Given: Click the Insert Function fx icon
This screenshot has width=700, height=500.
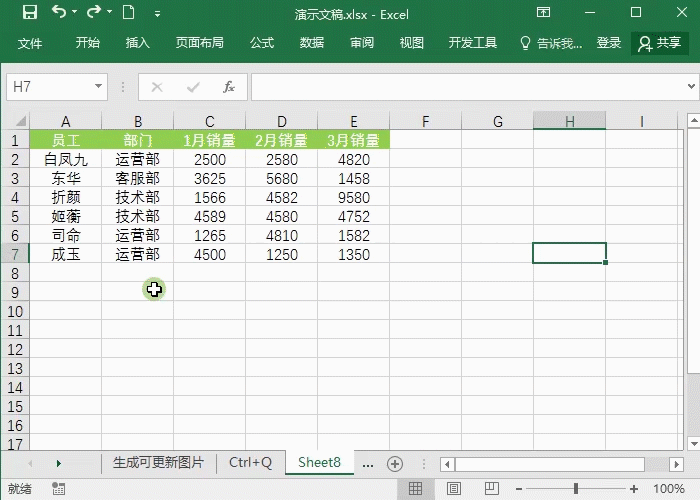Looking at the screenshot, I should (x=229, y=87).
